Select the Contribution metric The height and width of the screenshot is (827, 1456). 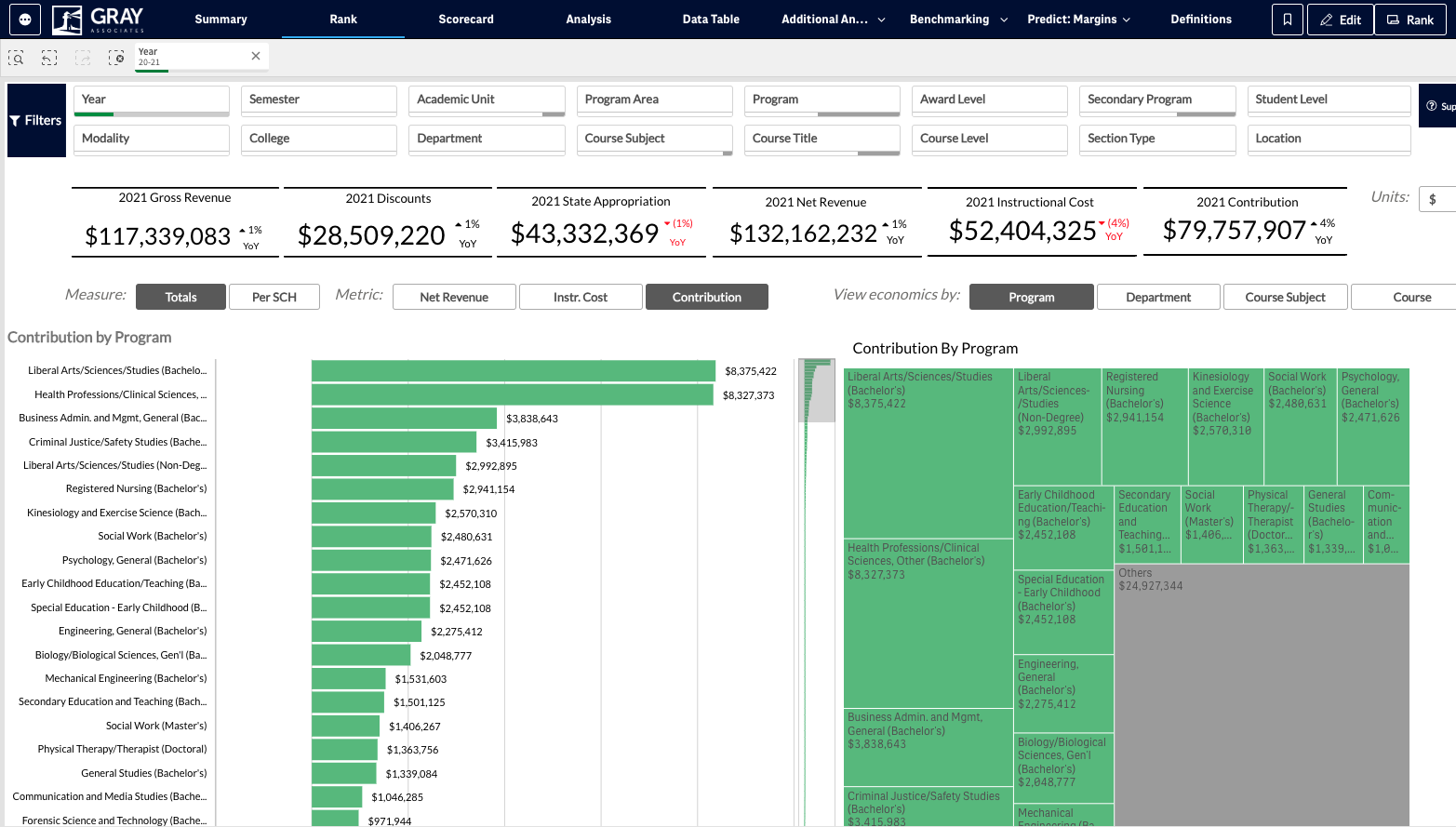(707, 297)
